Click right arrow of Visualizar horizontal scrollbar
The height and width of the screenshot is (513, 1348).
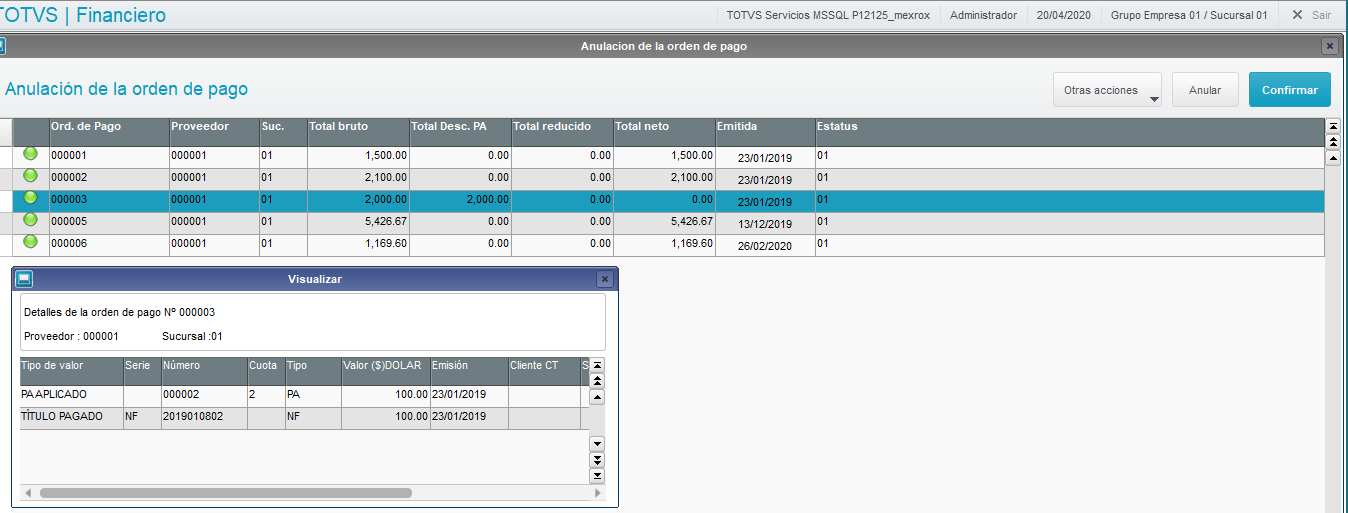click(x=598, y=493)
